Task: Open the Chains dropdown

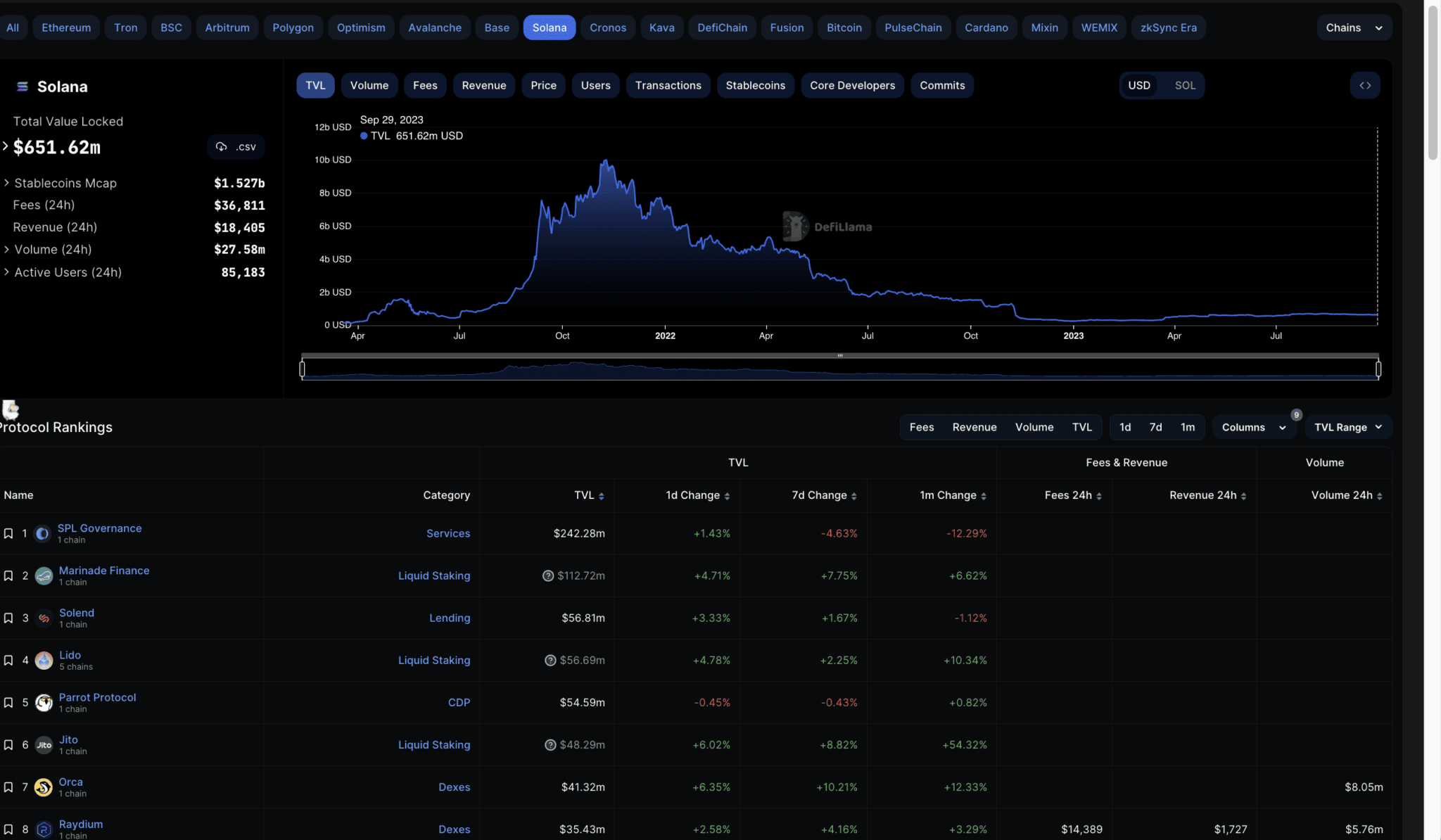Action: [x=1353, y=27]
